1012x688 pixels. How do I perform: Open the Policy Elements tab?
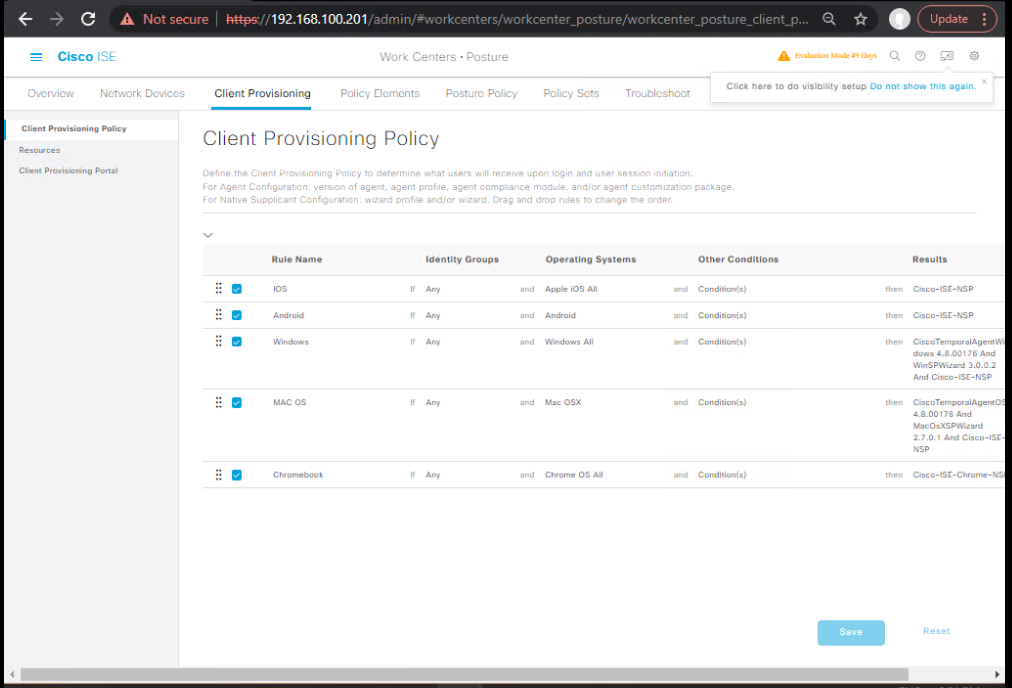tap(380, 94)
